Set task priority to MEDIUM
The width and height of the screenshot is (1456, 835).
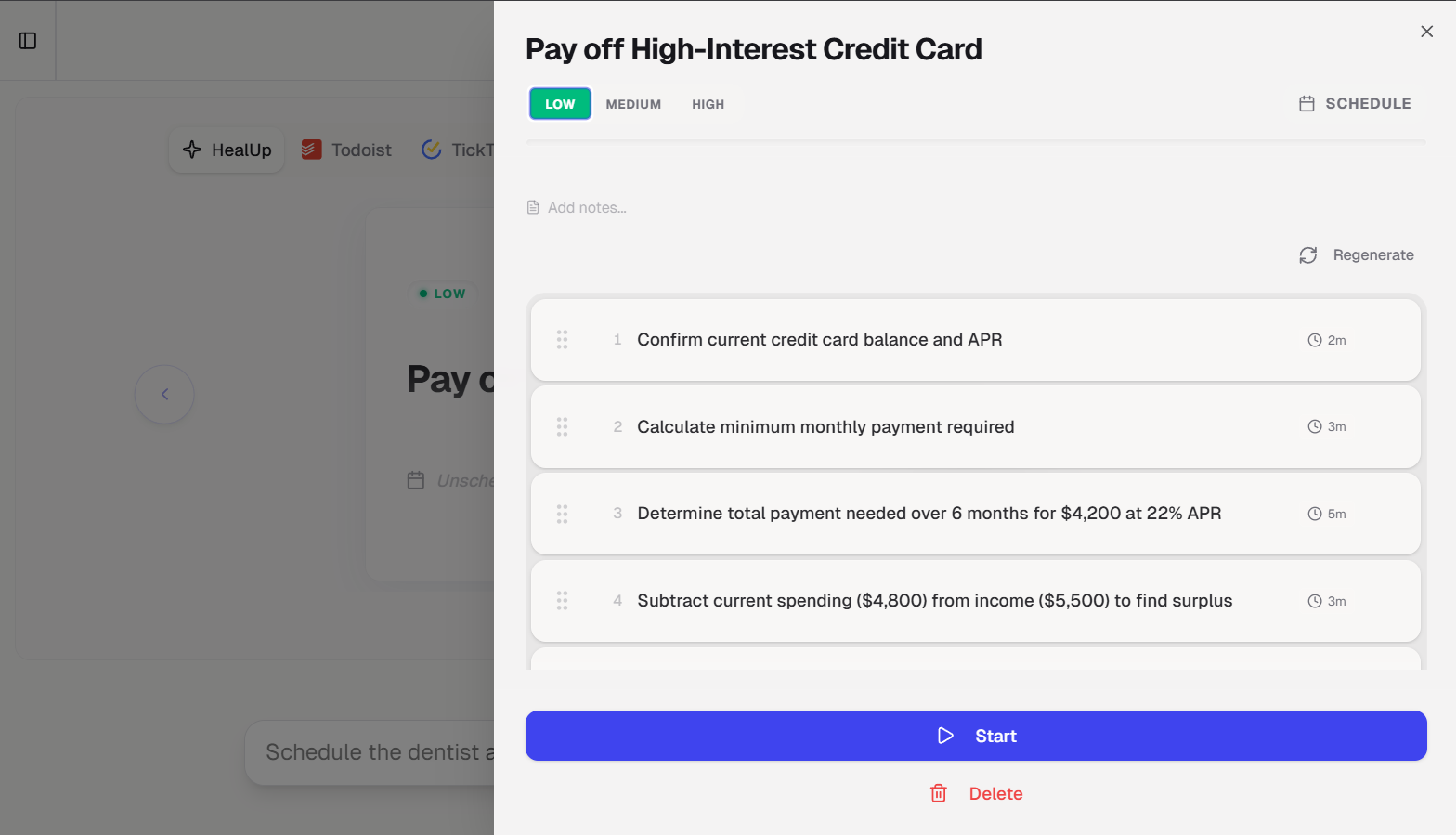pyautogui.click(x=633, y=104)
